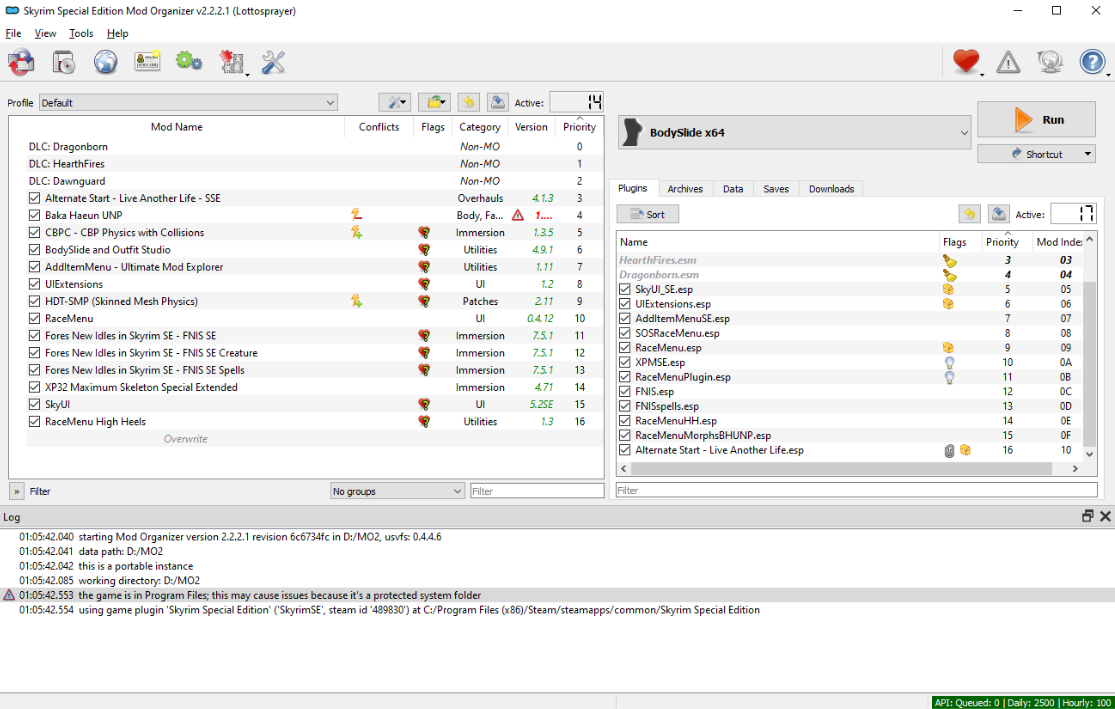Click the Baka Haeun UNP version warning icon
Viewport: 1115px width, 709px height.
[518, 215]
